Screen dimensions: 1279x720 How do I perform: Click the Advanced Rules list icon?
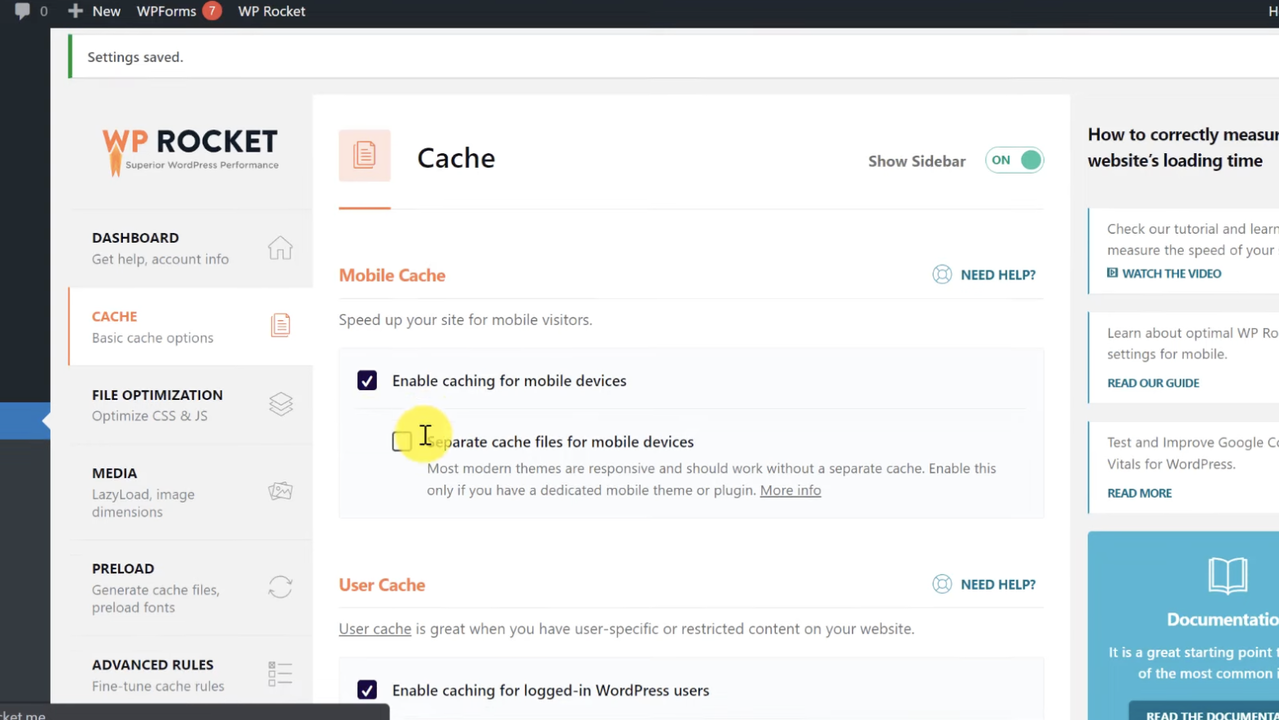tap(280, 674)
